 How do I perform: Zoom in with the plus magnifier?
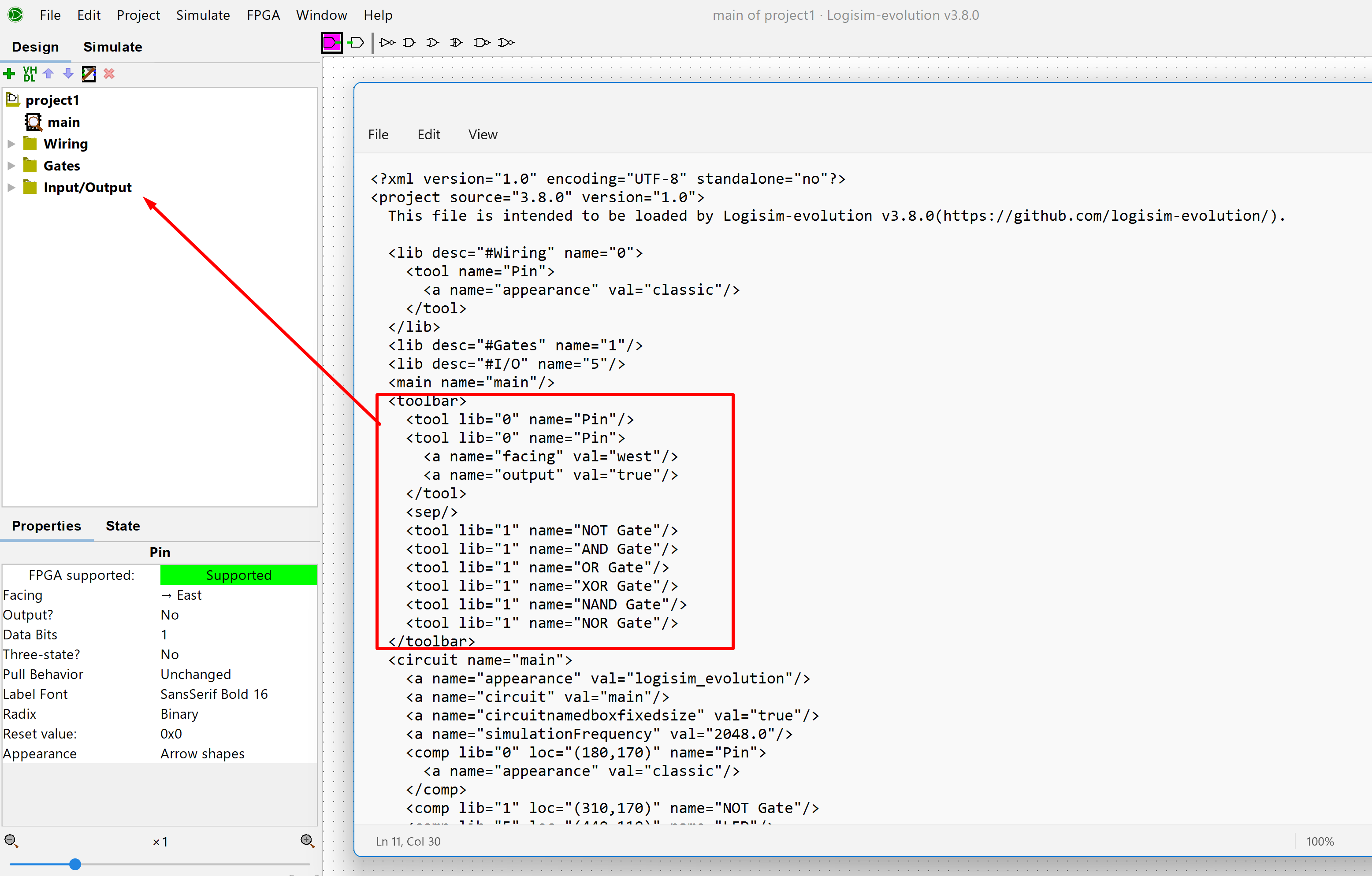pos(307,841)
